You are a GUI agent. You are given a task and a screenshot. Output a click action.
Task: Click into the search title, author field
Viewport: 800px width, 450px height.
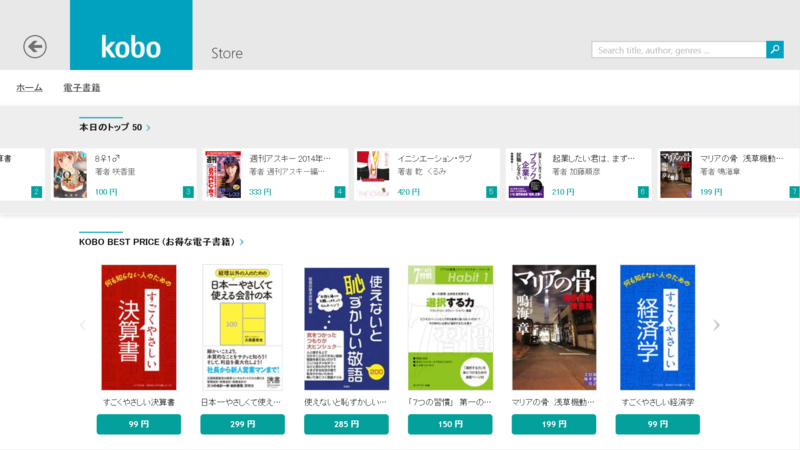tap(679, 50)
